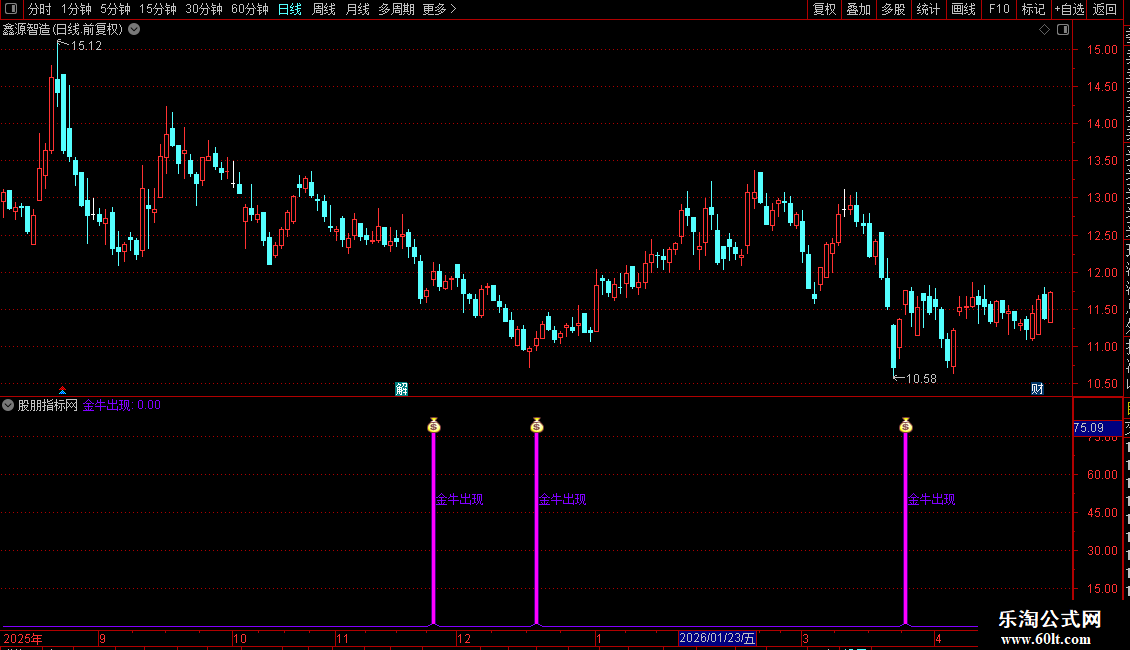
Task: Click the 叠加 overlay button
Action: 859,9
